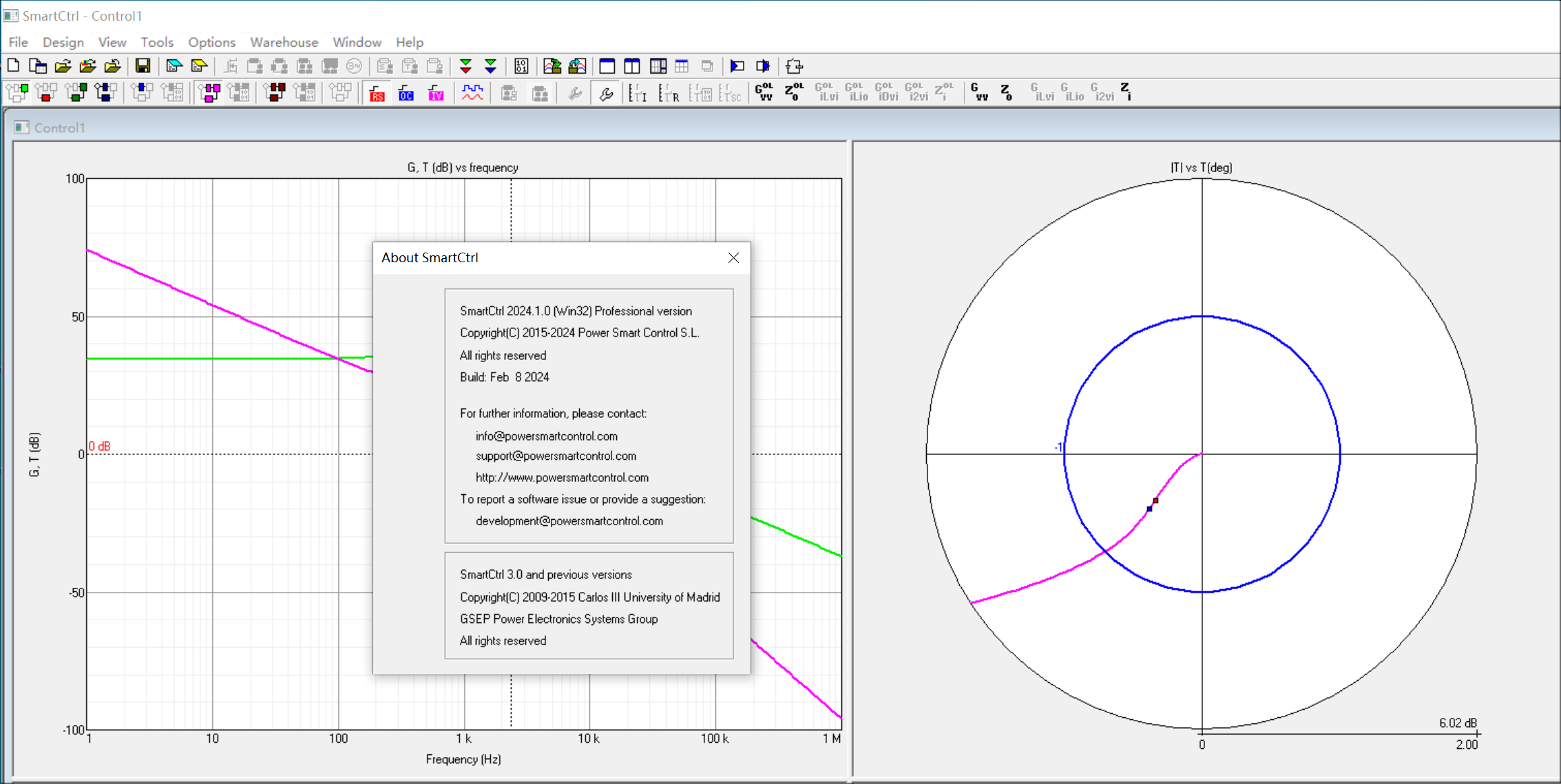The image size is (1561, 784).
Task: Click the SmartCtrl 2024.1.0 version line
Action: click(576, 311)
